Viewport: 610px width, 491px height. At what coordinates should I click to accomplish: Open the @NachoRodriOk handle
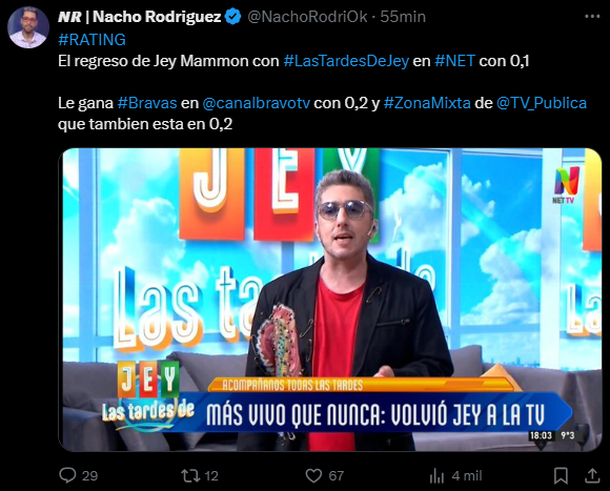click(x=307, y=17)
